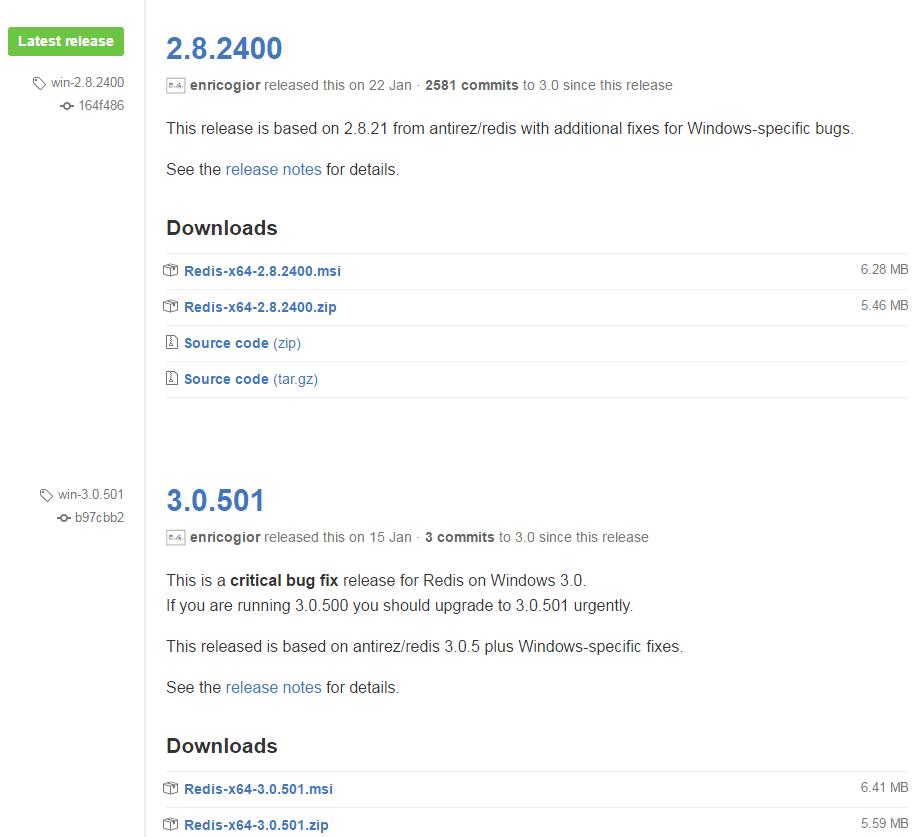Click the Downloads heading under 2.8.2400

click(x=222, y=228)
